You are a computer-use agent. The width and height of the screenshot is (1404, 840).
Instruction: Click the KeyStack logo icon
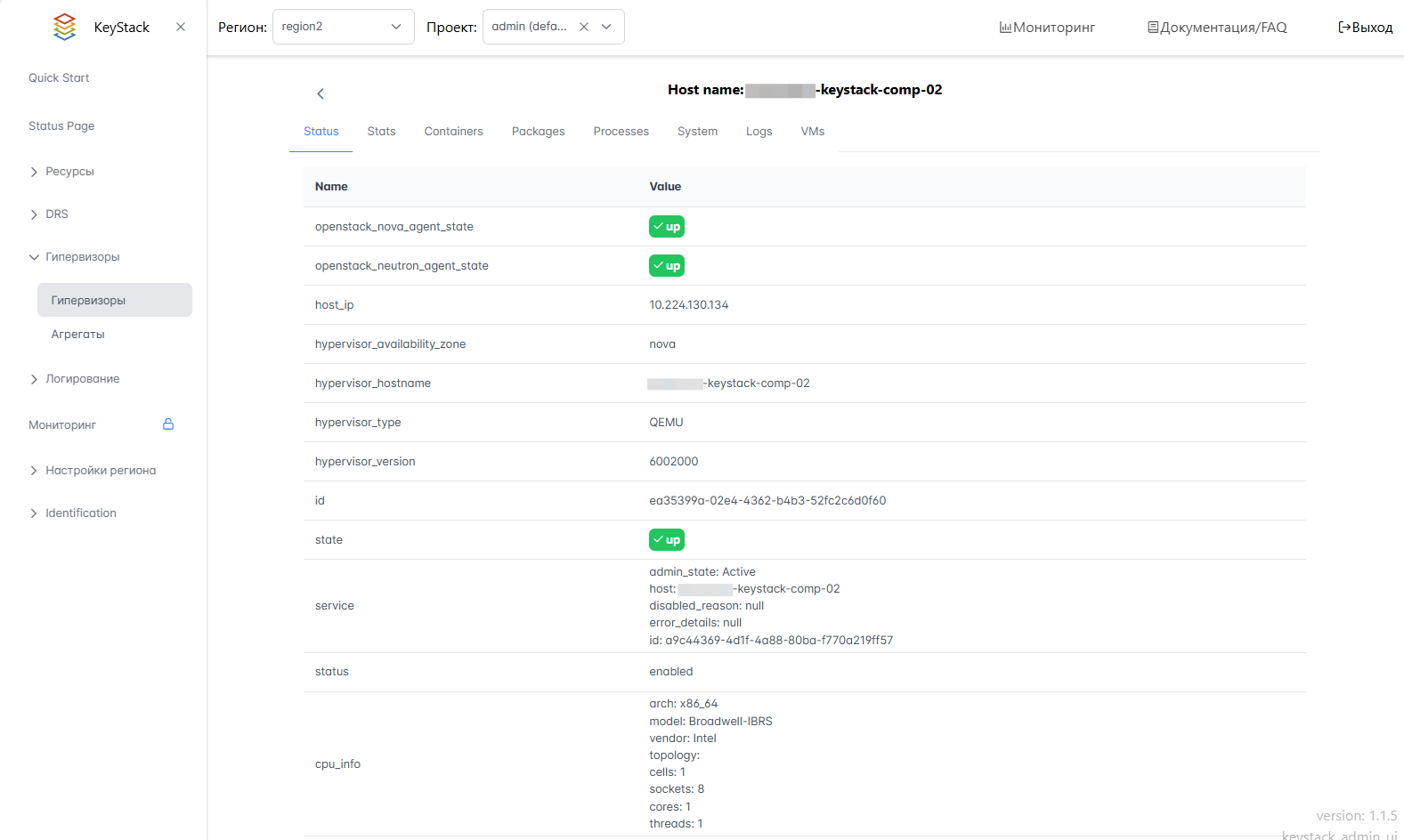[x=65, y=27]
